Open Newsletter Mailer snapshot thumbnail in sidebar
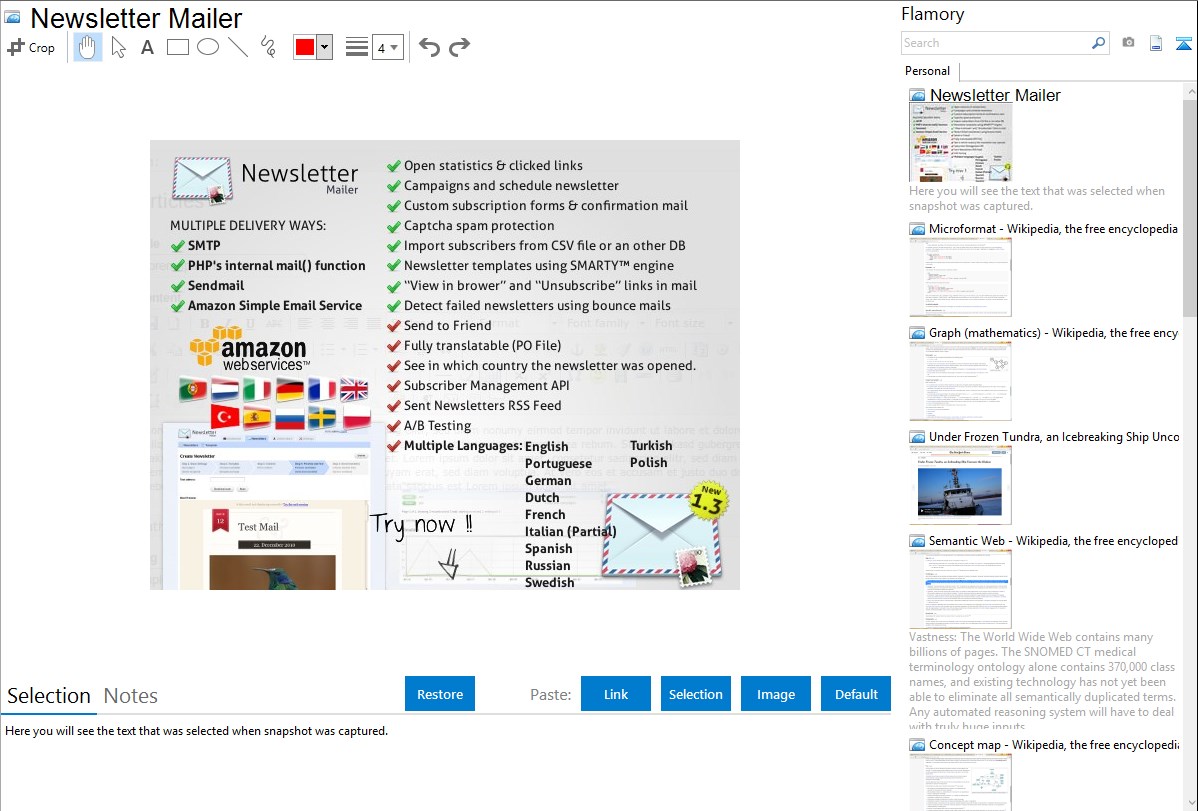1198x811 pixels. click(960, 143)
